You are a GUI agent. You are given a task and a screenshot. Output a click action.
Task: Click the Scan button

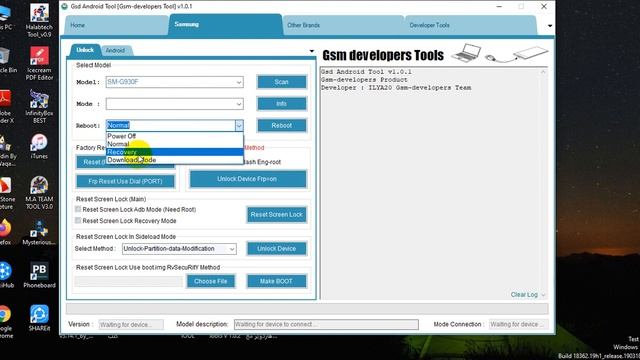tap(282, 82)
